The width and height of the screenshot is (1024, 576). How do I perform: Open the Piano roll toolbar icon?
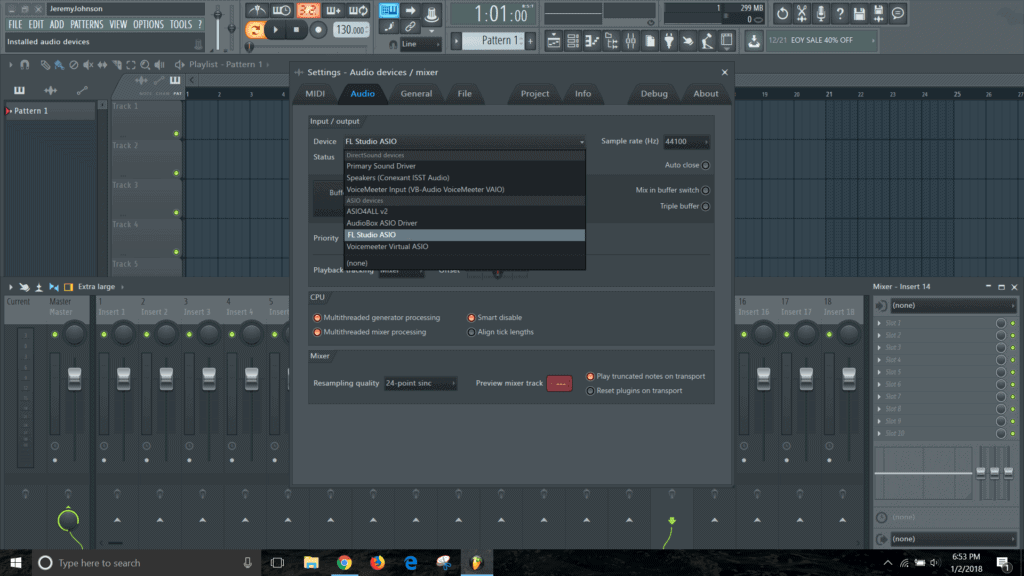click(x=592, y=40)
